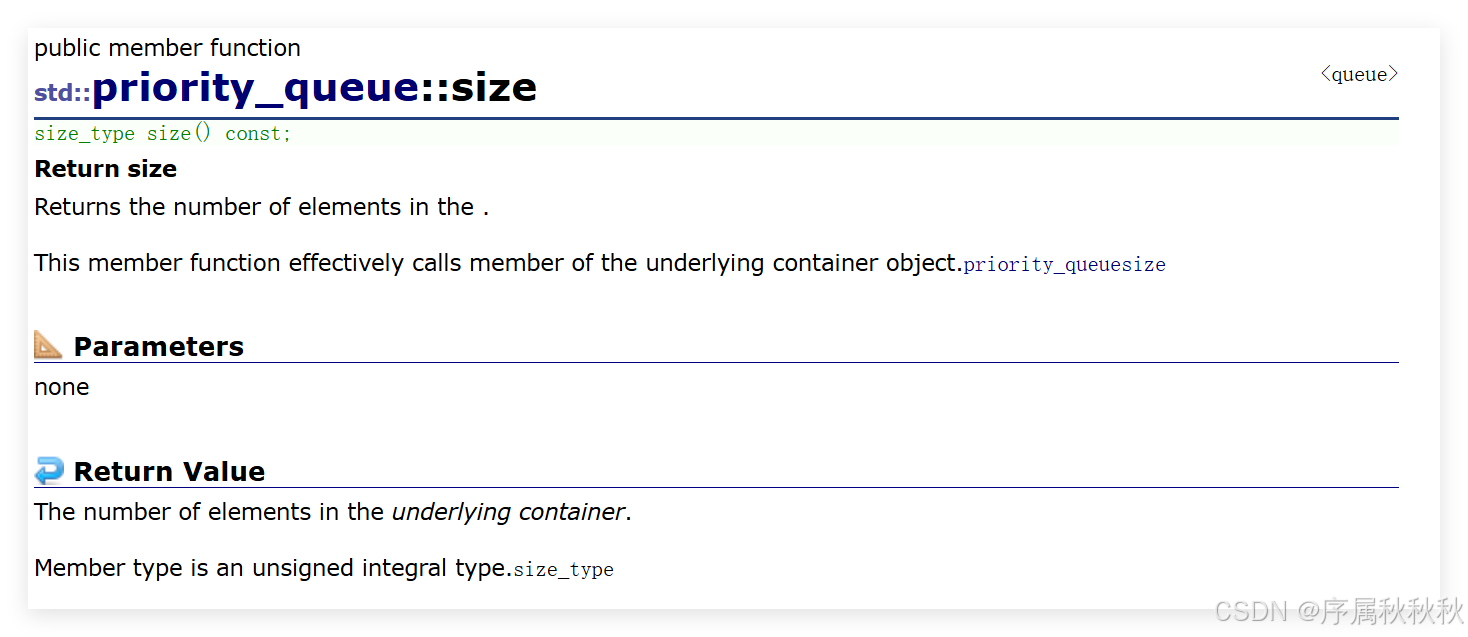Click the Return Value arrow icon
Screen dimensions: 1468x637
click(x=48, y=470)
